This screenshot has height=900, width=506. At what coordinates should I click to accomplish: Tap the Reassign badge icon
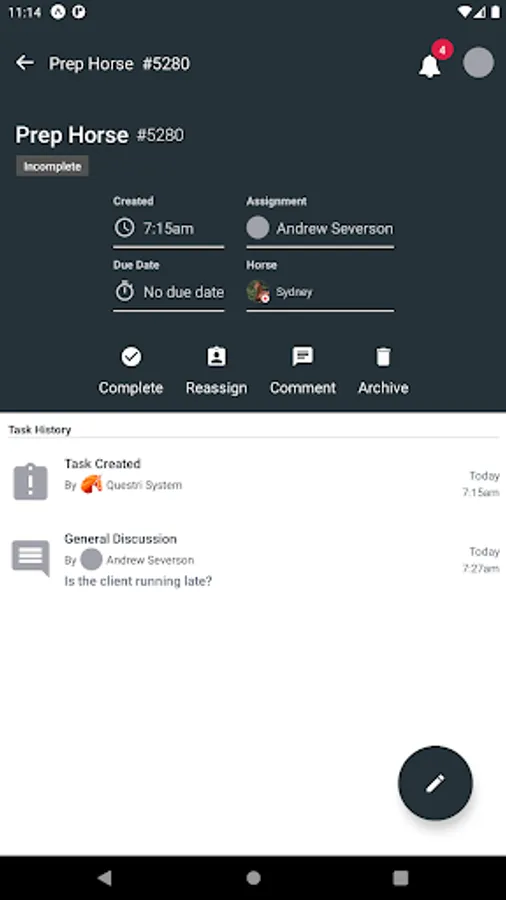(x=216, y=356)
